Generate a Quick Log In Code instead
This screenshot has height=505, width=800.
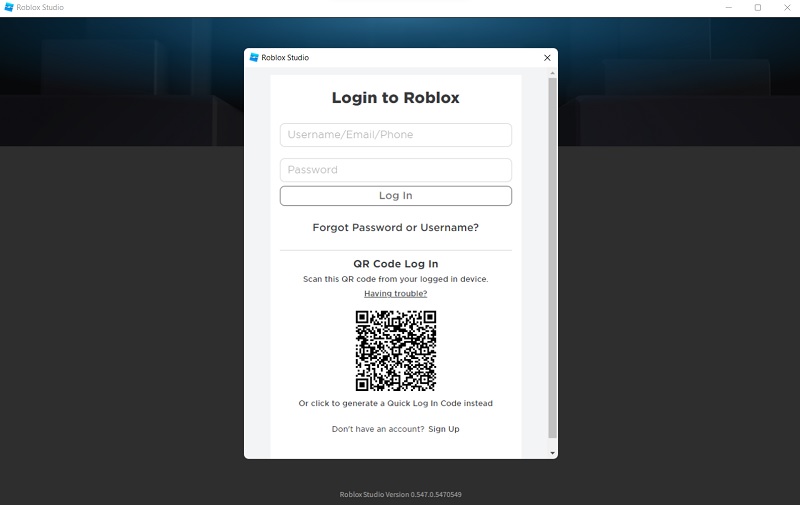(395, 403)
